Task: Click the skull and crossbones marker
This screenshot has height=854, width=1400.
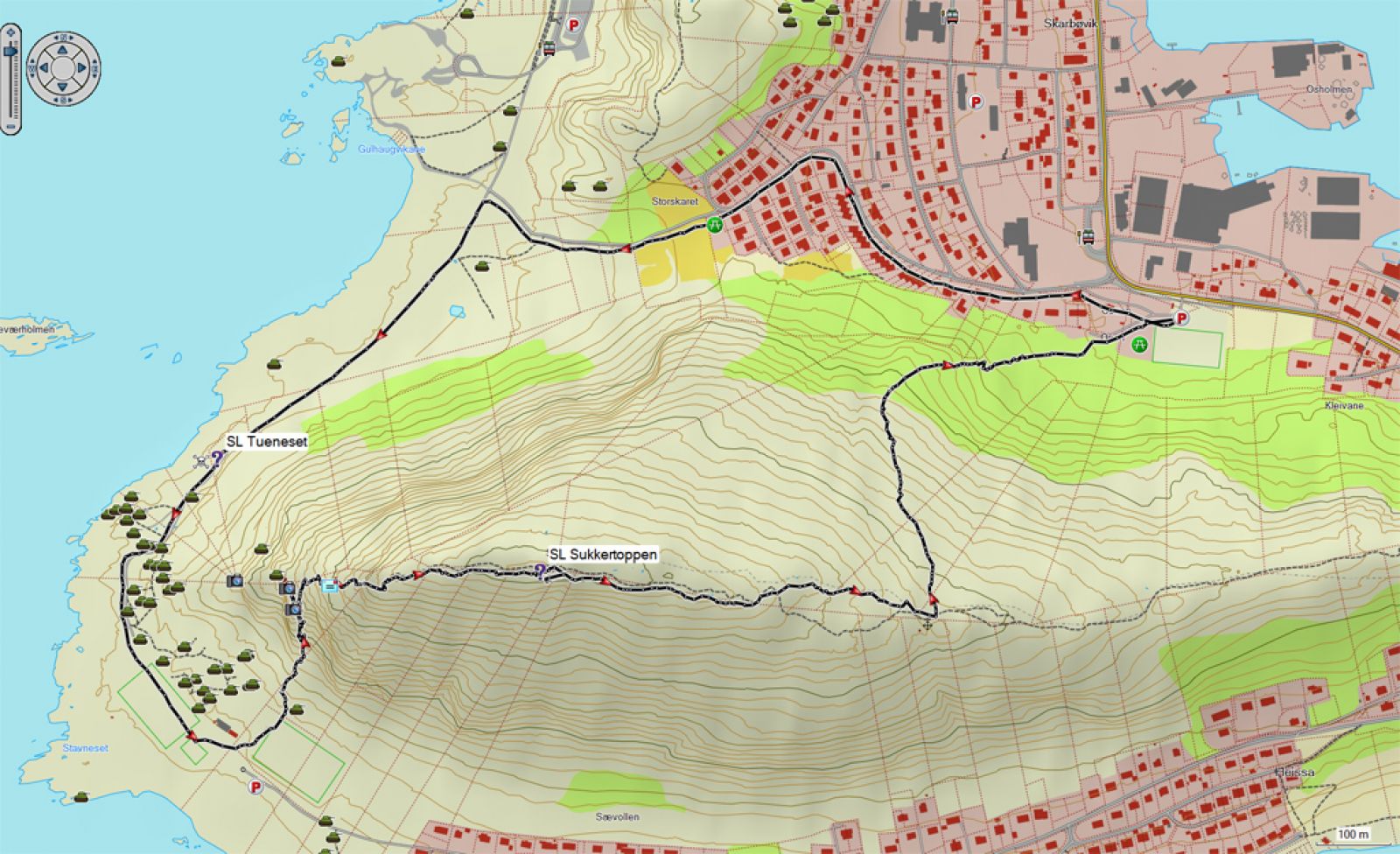Action: [202, 460]
